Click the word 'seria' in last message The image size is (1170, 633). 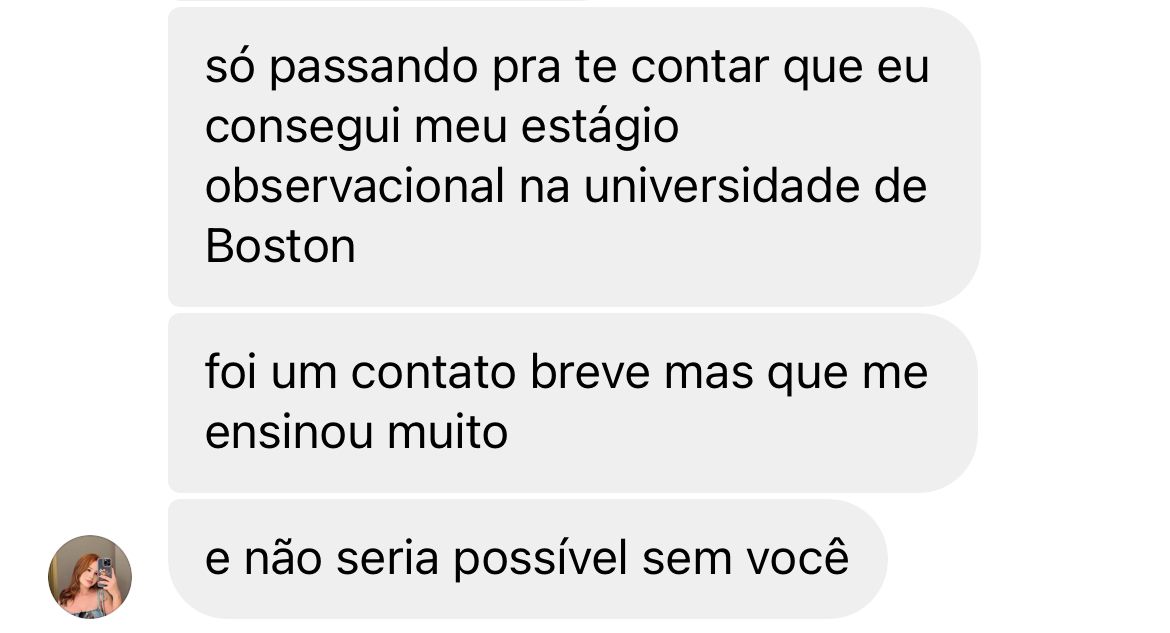(387, 559)
